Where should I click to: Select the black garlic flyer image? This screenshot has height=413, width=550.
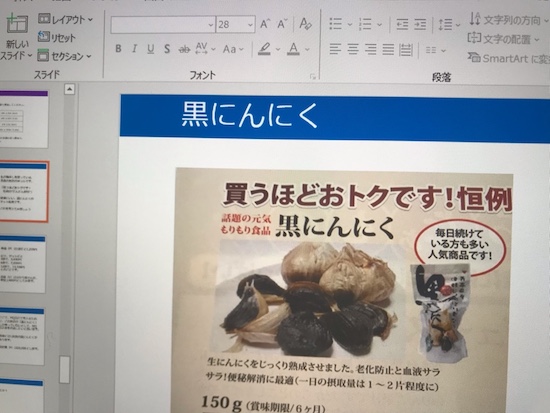[342, 291]
